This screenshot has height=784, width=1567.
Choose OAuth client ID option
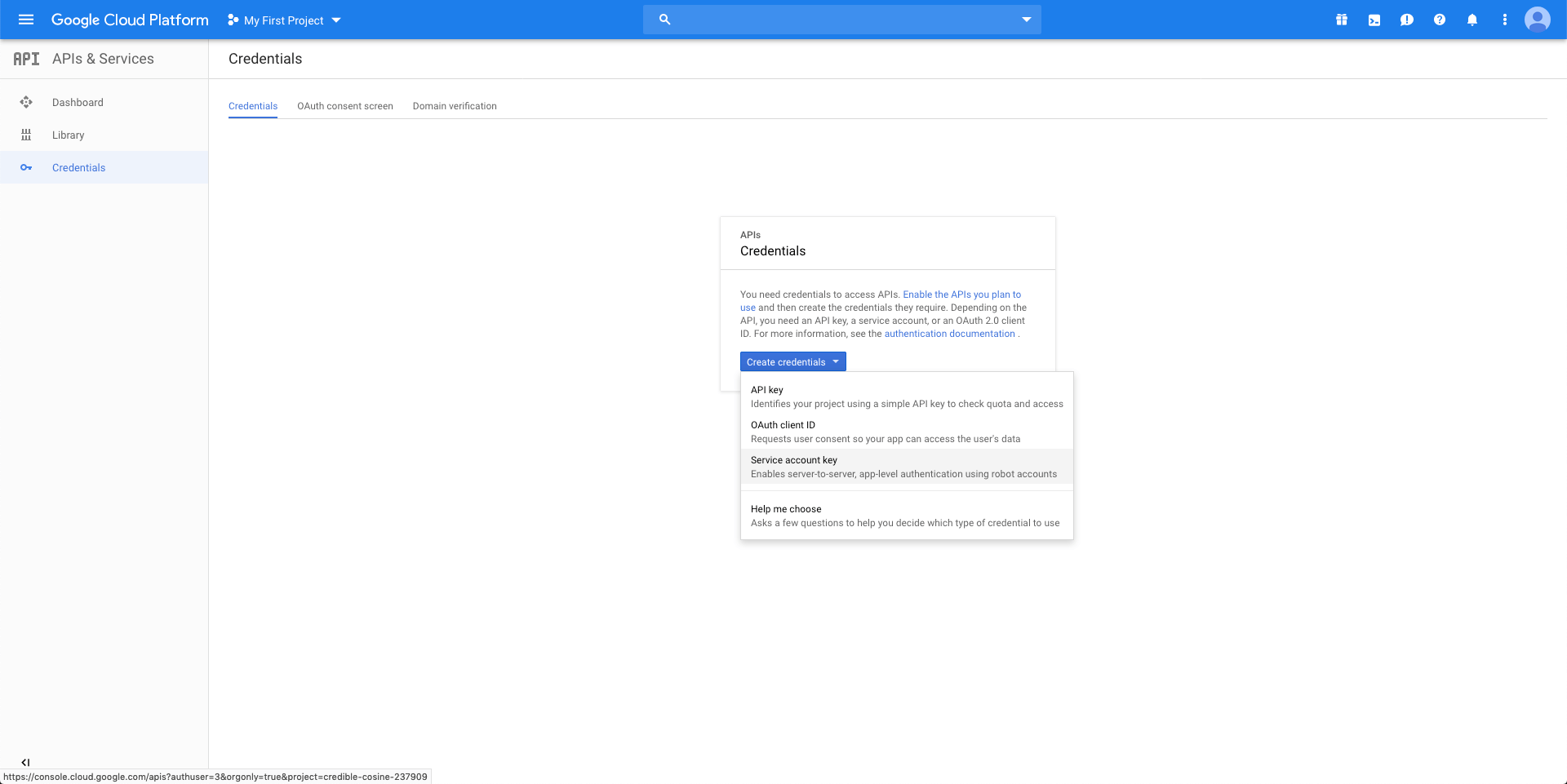pos(907,432)
